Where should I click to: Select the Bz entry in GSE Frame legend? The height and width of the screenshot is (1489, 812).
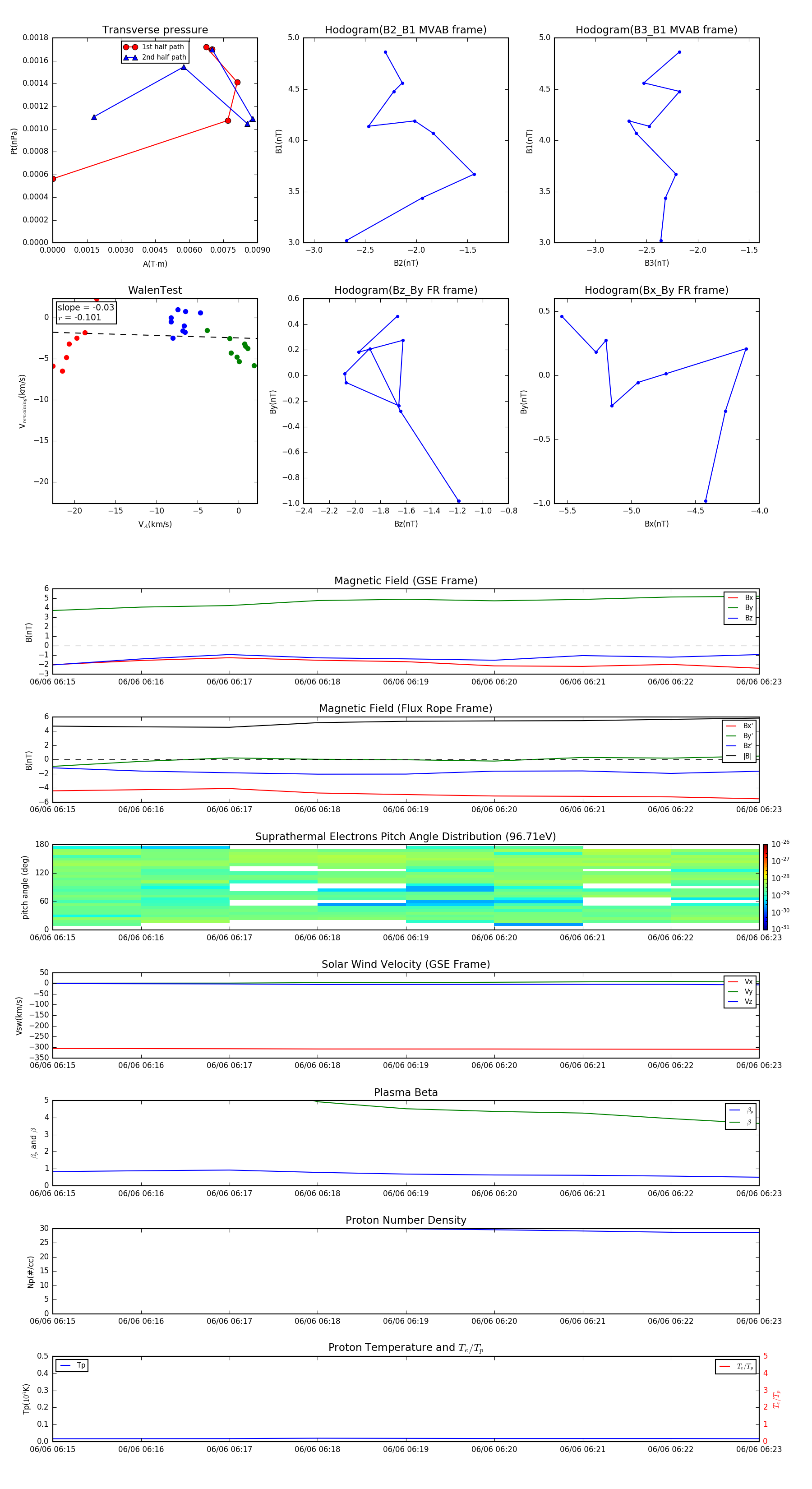coord(740,618)
